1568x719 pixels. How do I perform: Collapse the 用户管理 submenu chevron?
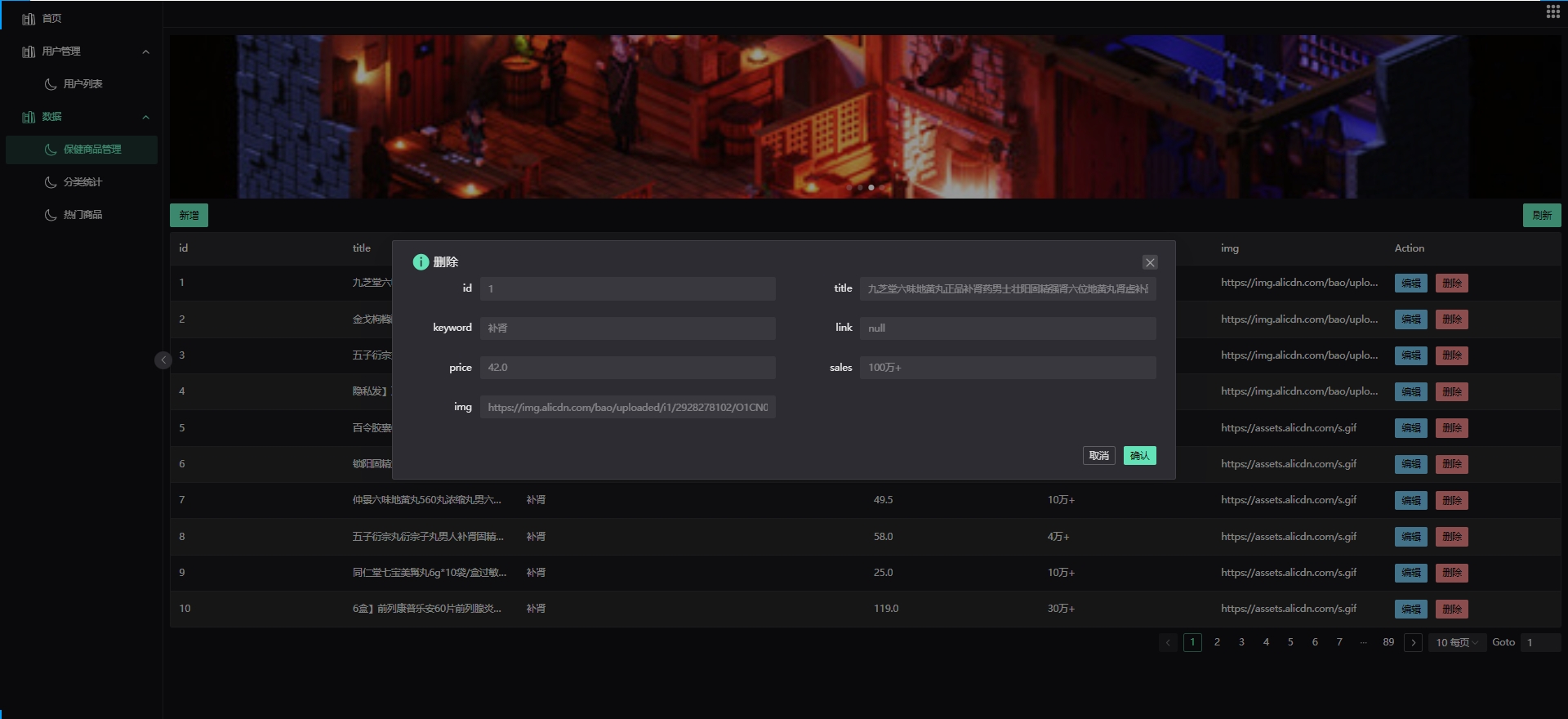pyautogui.click(x=145, y=51)
